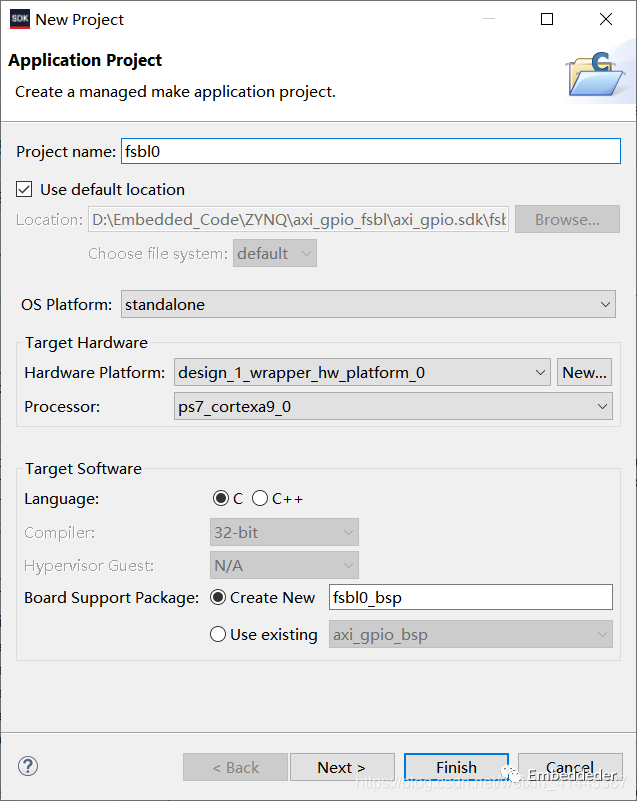
Task: Click the Finish button
Action: point(456,767)
